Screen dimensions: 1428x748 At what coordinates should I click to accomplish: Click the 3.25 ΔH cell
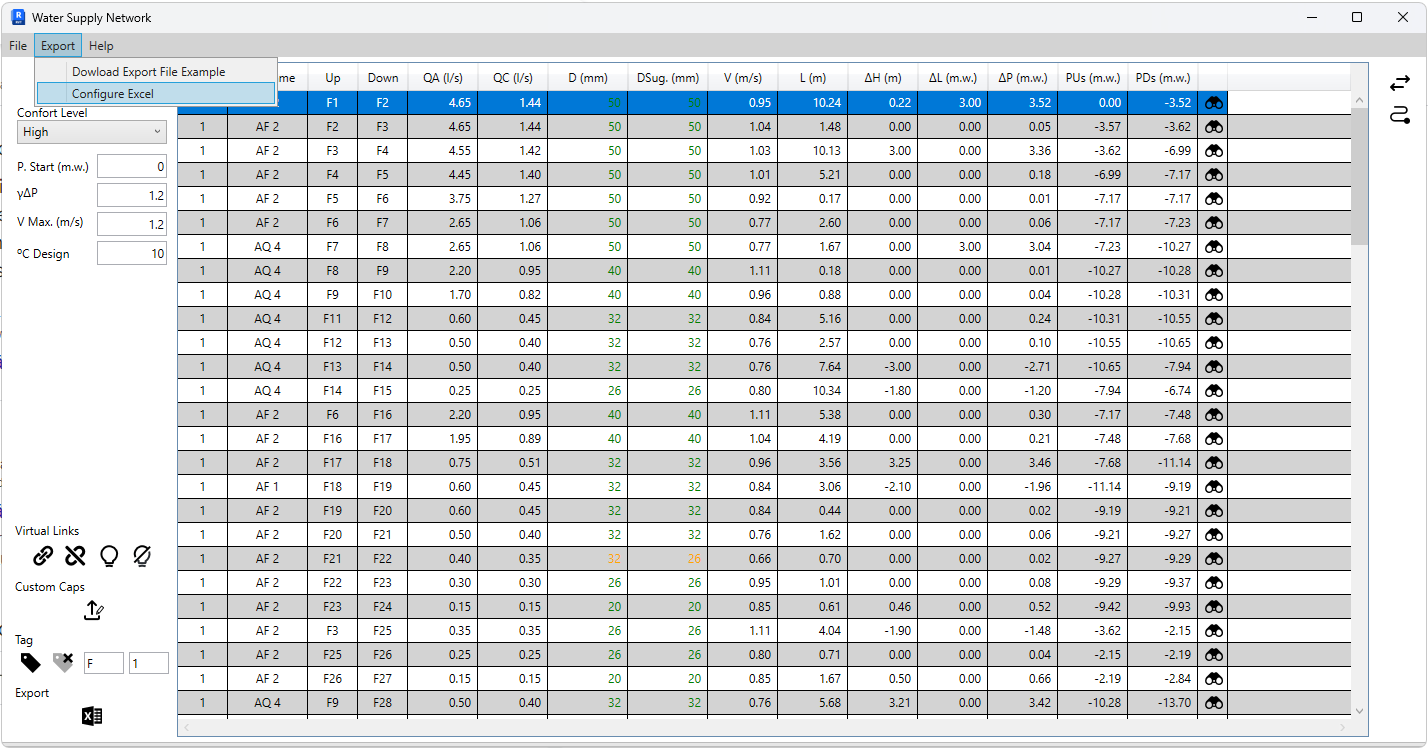(x=882, y=463)
